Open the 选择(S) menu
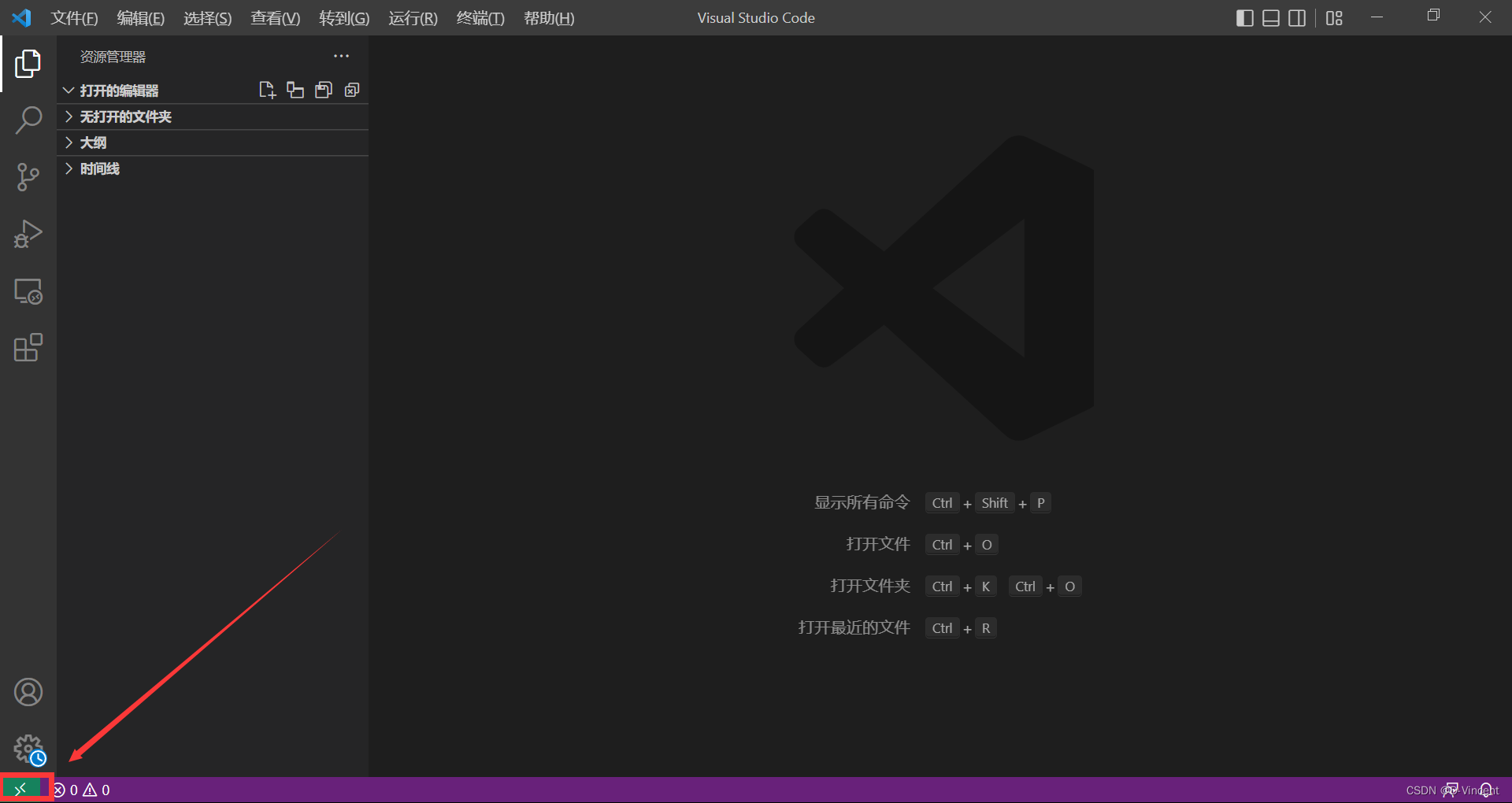This screenshot has width=1512, height=803. (x=208, y=18)
